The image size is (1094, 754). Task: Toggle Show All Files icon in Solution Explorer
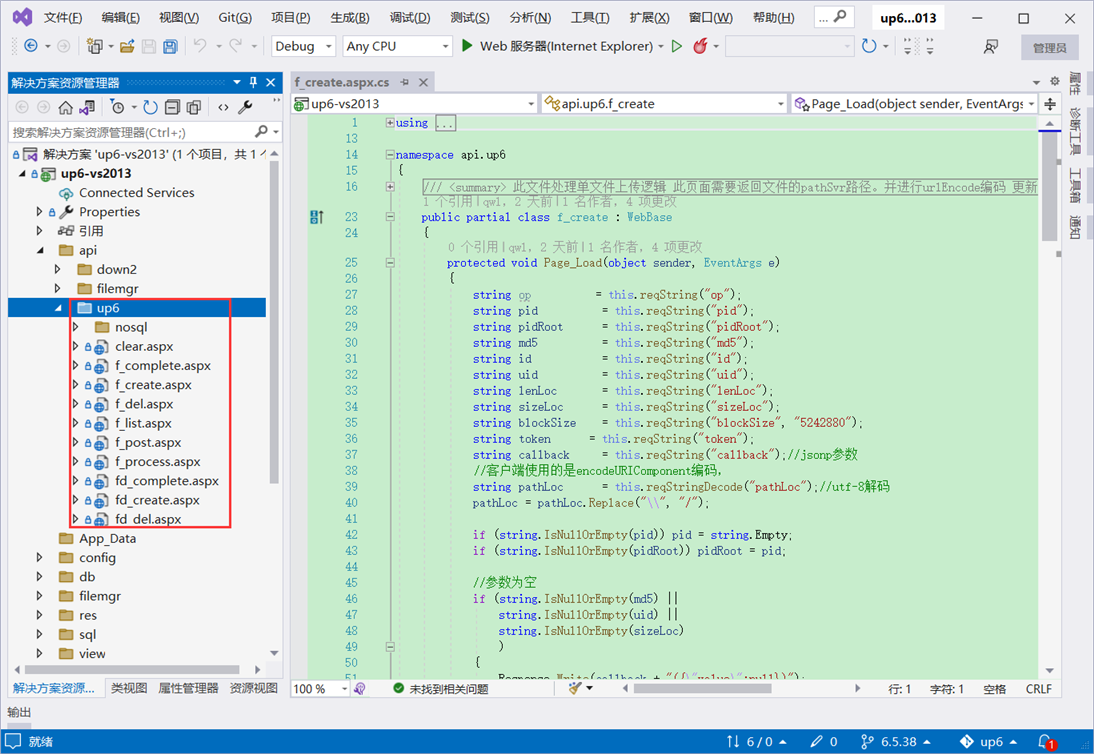click(x=193, y=107)
